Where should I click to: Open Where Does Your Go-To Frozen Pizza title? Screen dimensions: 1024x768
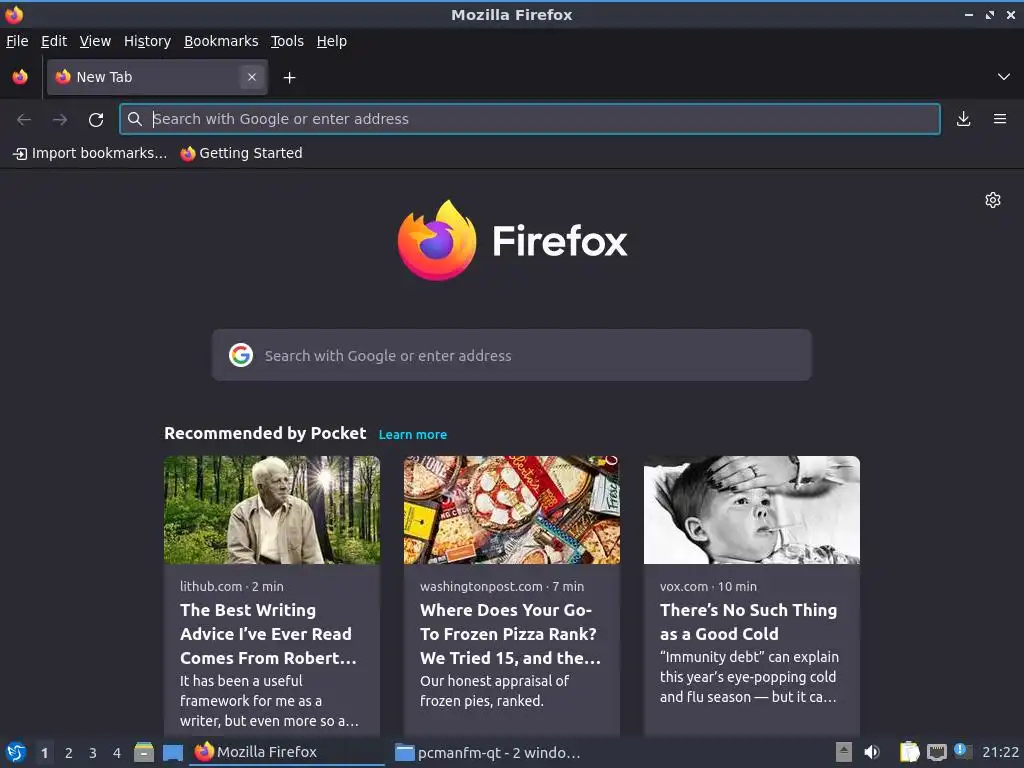click(x=510, y=634)
